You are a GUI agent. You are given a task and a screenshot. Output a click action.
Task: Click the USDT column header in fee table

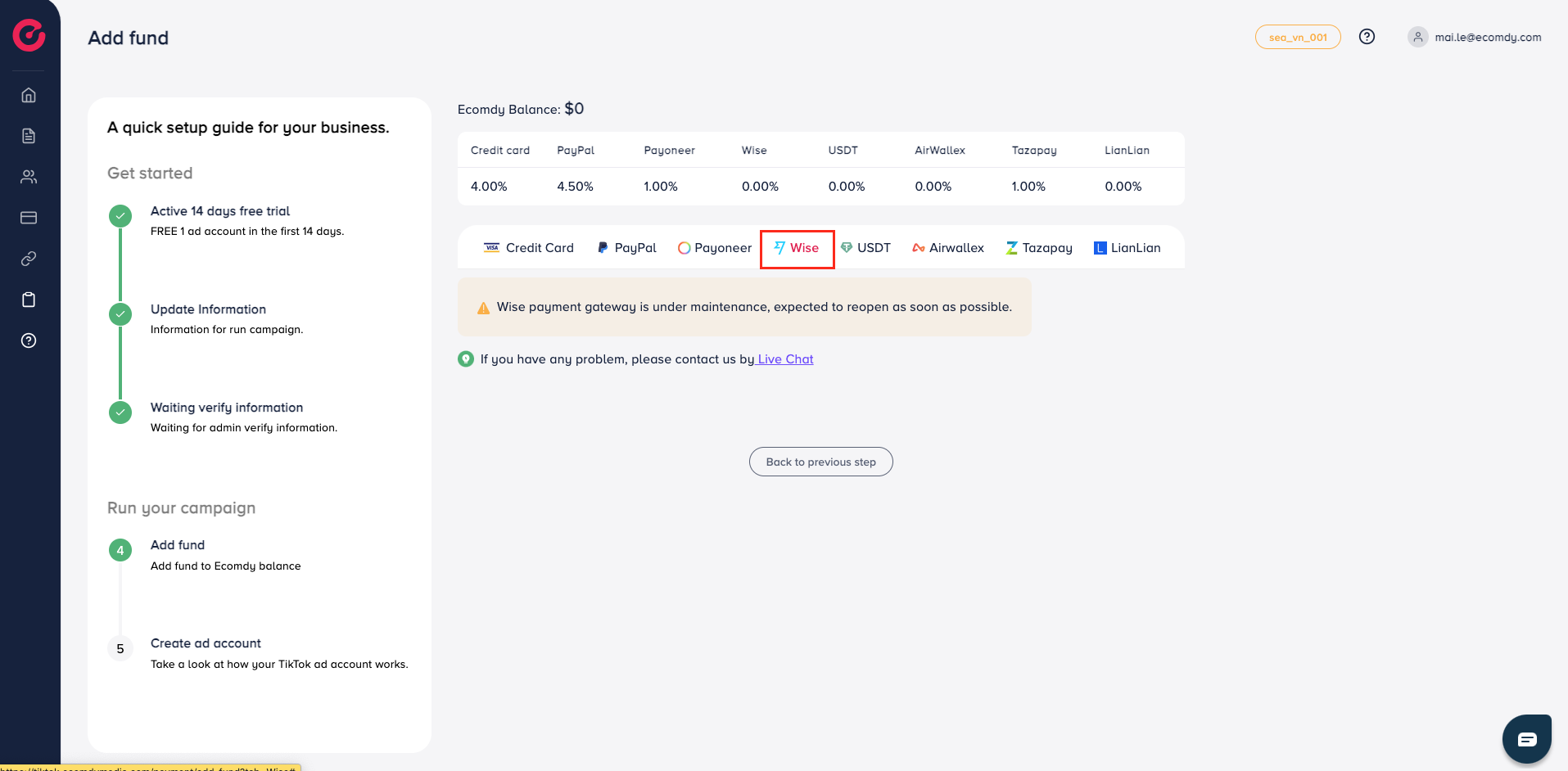(x=843, y=151)
